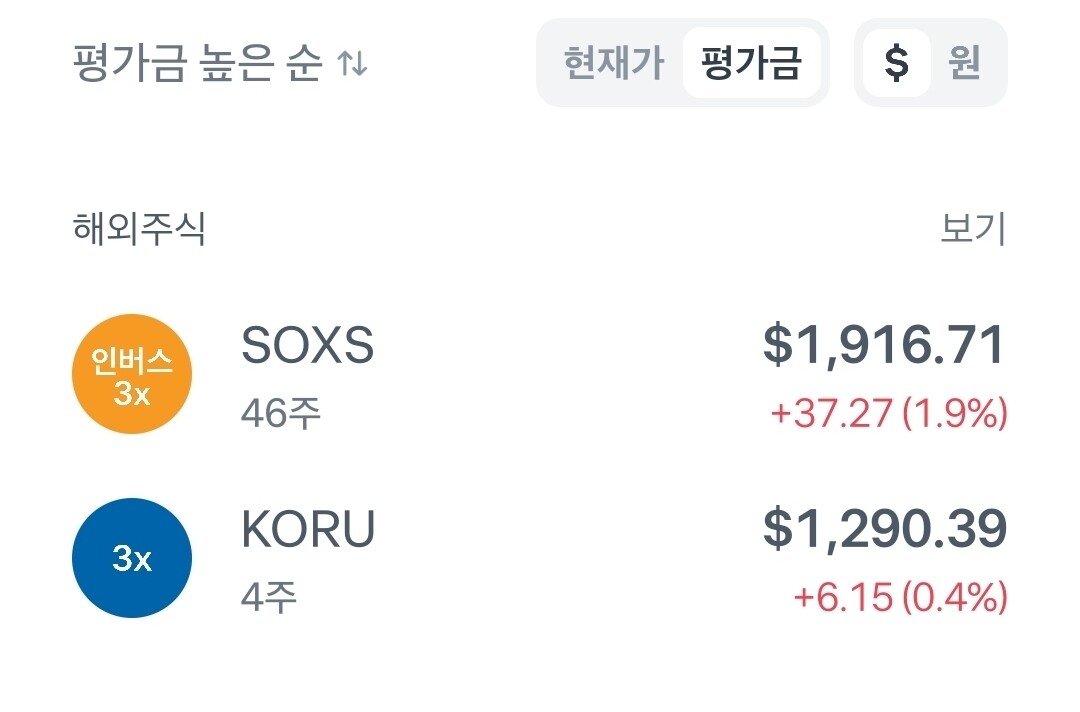This screenshot has height=712, width=1080.
Task: Click the (0.4%) return percentage
Action: tap(955, 597)
